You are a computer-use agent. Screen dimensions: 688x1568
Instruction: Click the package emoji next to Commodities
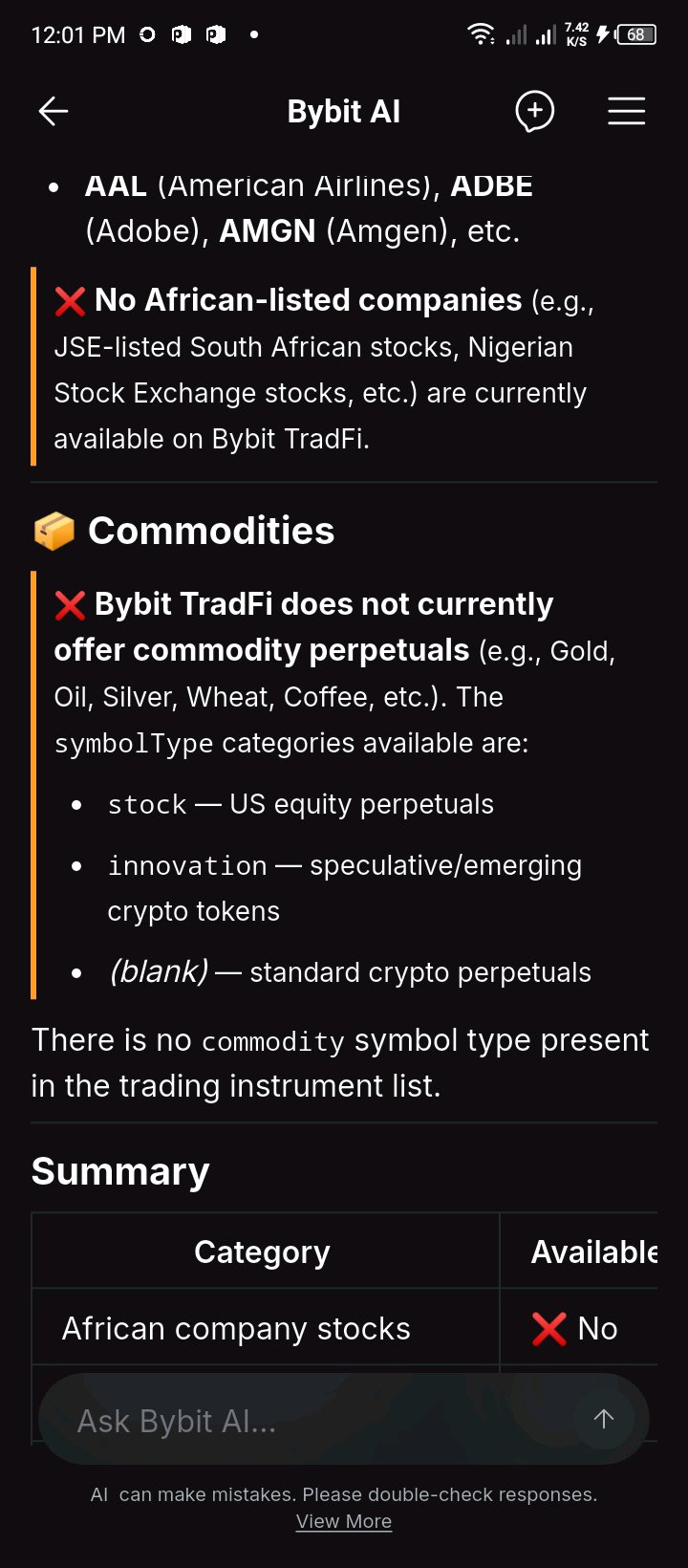pyautogui.click(x=54, y=531)
